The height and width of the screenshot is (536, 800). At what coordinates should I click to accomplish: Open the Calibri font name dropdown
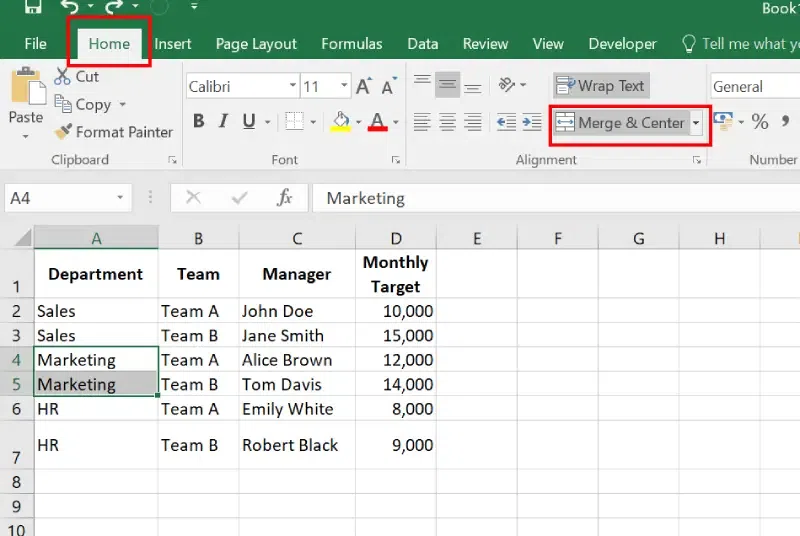(292, 87)
